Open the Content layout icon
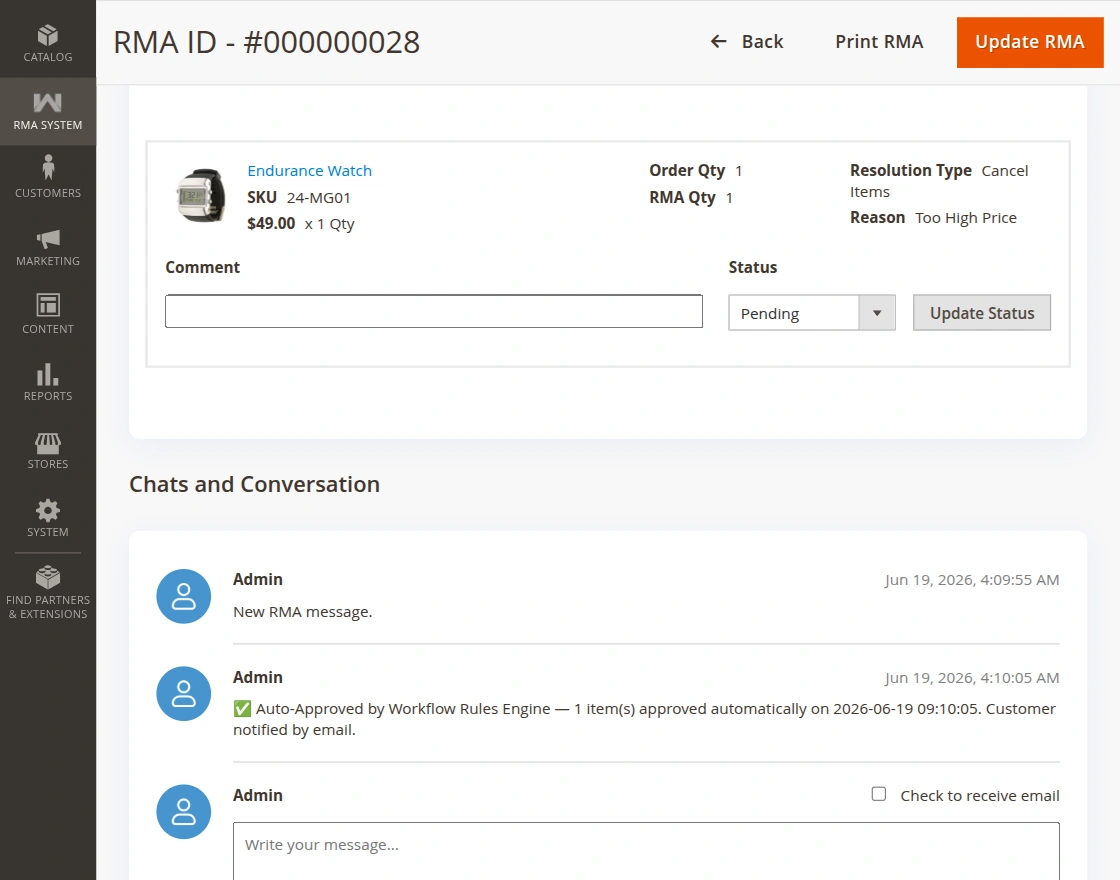 48,305
